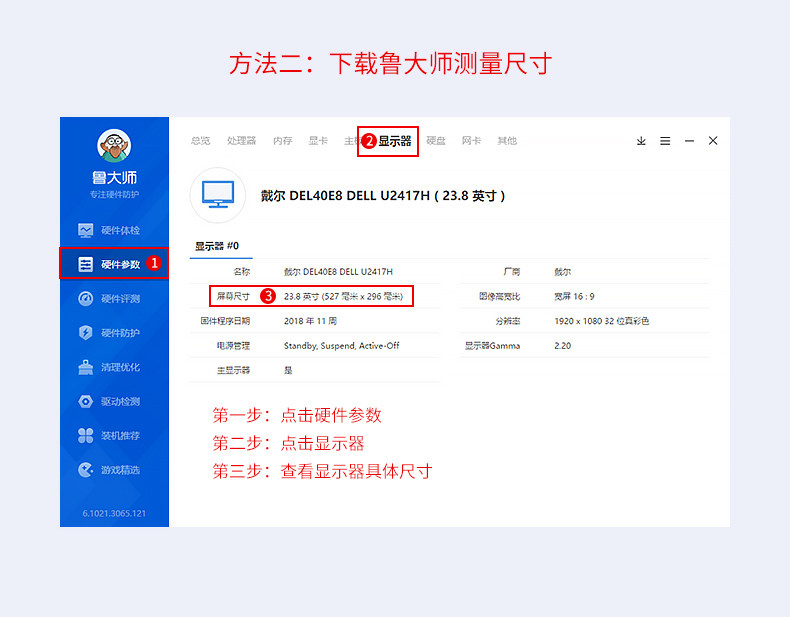Screen dimensions: 790x617
Task: Open 清理优化 cleanup optimization in sidebar
Action: tap(109, 367)
